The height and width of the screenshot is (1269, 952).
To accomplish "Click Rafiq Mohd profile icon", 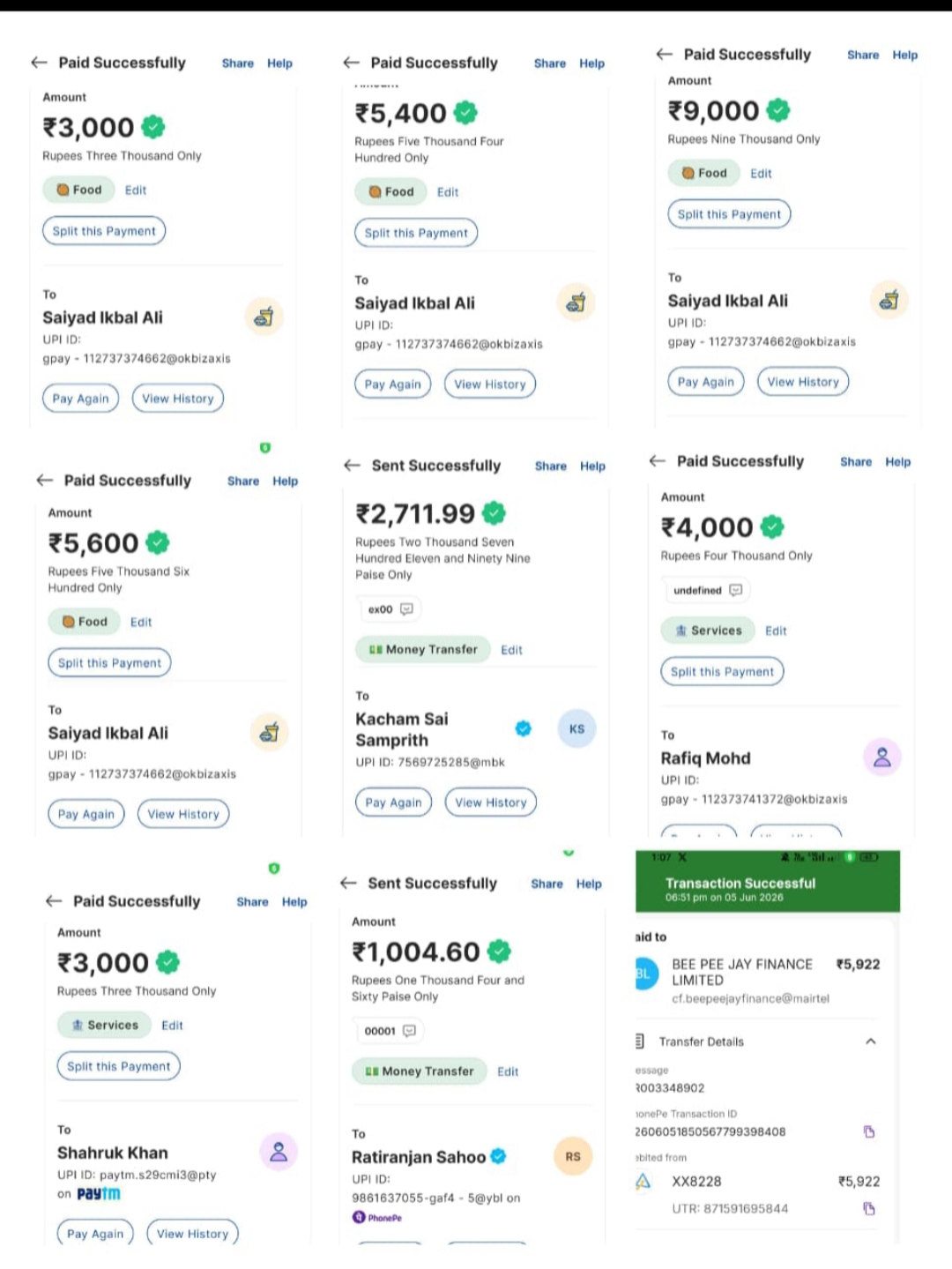I will tap(881, 758).
